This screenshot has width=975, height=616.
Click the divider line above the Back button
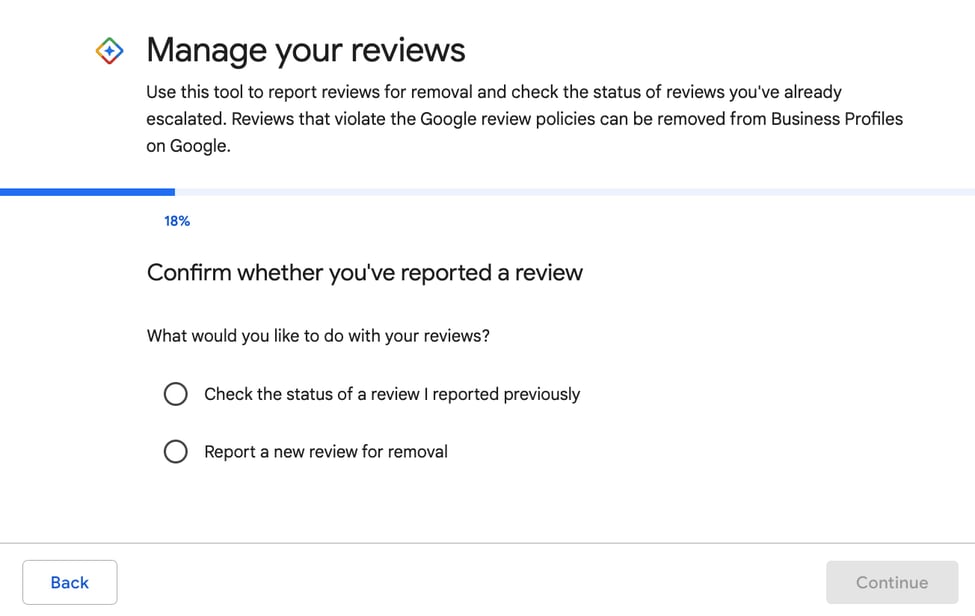[x=487, y=543]
